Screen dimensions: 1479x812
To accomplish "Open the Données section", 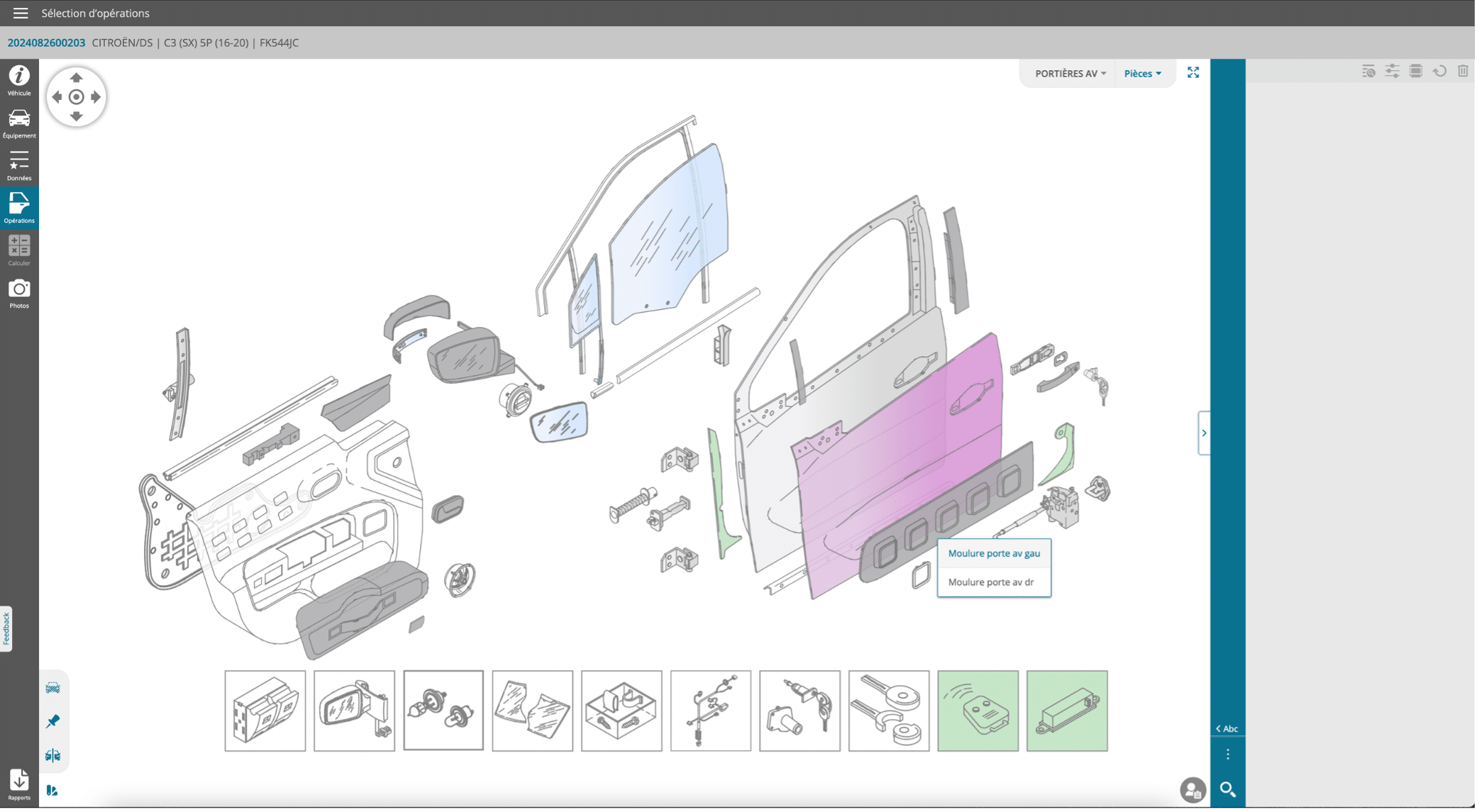I will 19,165.
